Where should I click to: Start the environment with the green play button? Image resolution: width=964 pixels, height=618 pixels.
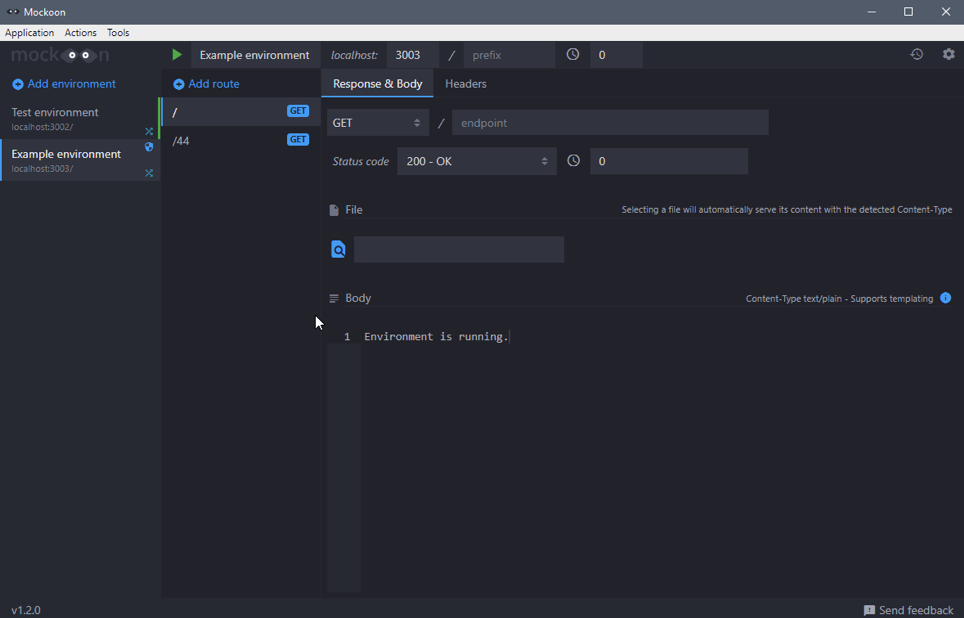tap(177, 55)
